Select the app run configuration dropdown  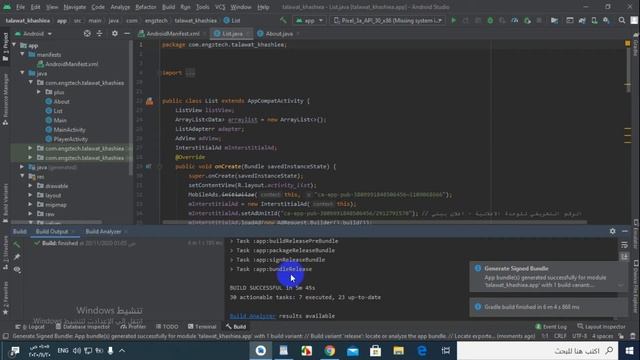(x=309, y=20)
